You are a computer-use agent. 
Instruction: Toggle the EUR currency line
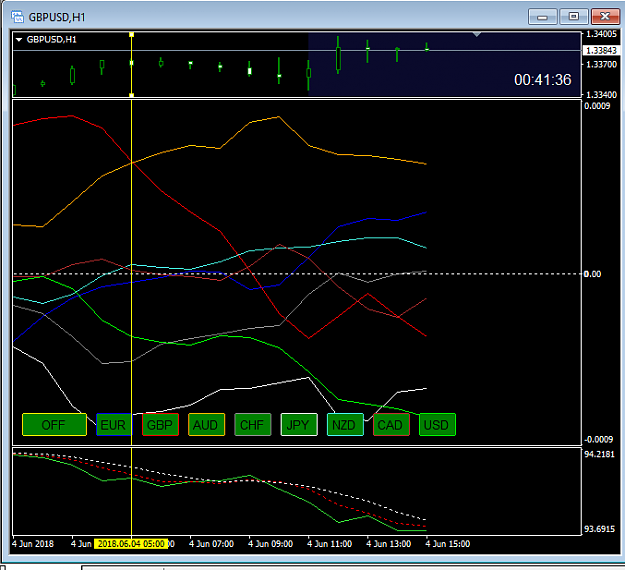(x=114, y=425)
